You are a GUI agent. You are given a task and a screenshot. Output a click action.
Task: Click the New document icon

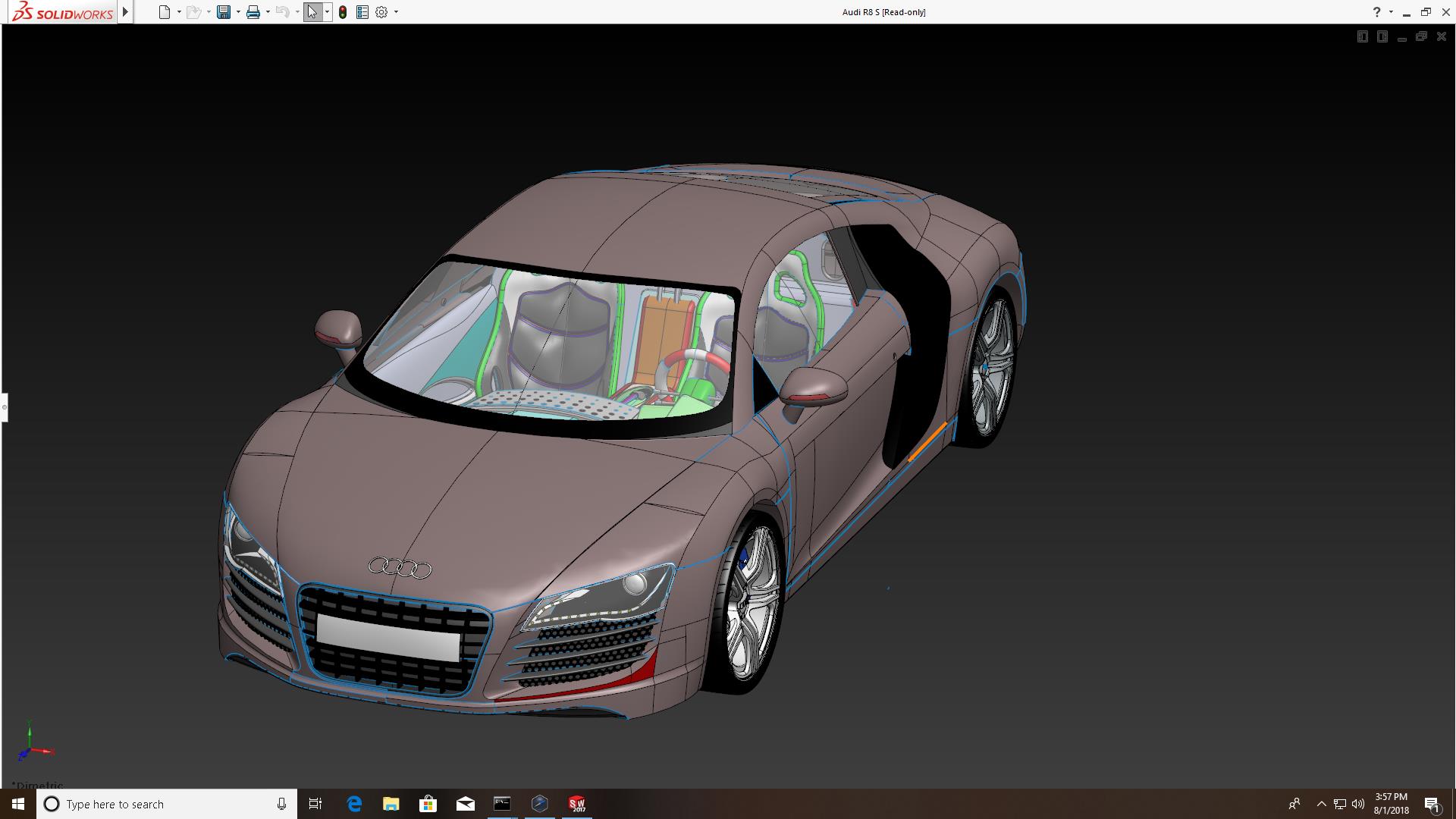164,12
